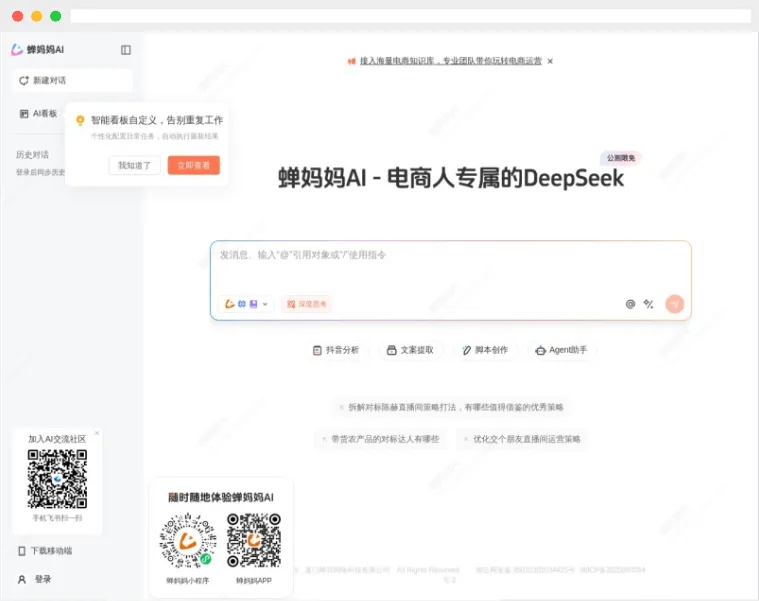Open the AI看板 sidebar item

tap(38, 114)
